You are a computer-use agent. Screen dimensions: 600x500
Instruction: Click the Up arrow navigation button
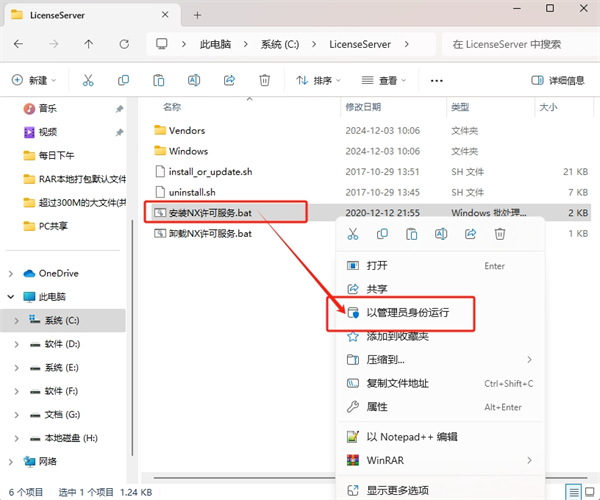click(88, 44)
